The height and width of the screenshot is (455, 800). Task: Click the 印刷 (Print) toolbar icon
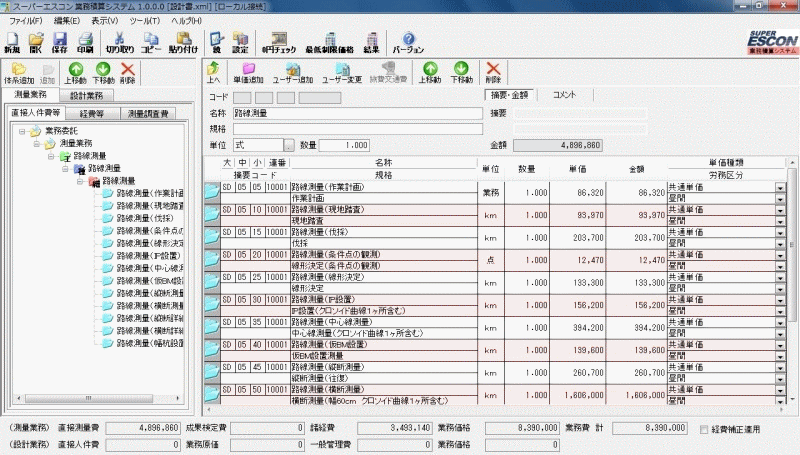click(x=86, y=42)
